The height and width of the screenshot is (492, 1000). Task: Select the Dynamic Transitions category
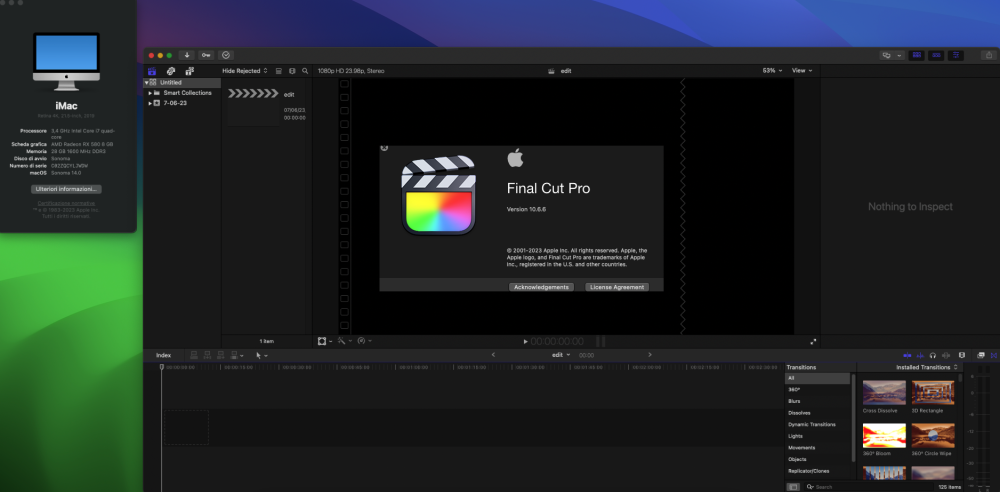click(818, 424)
